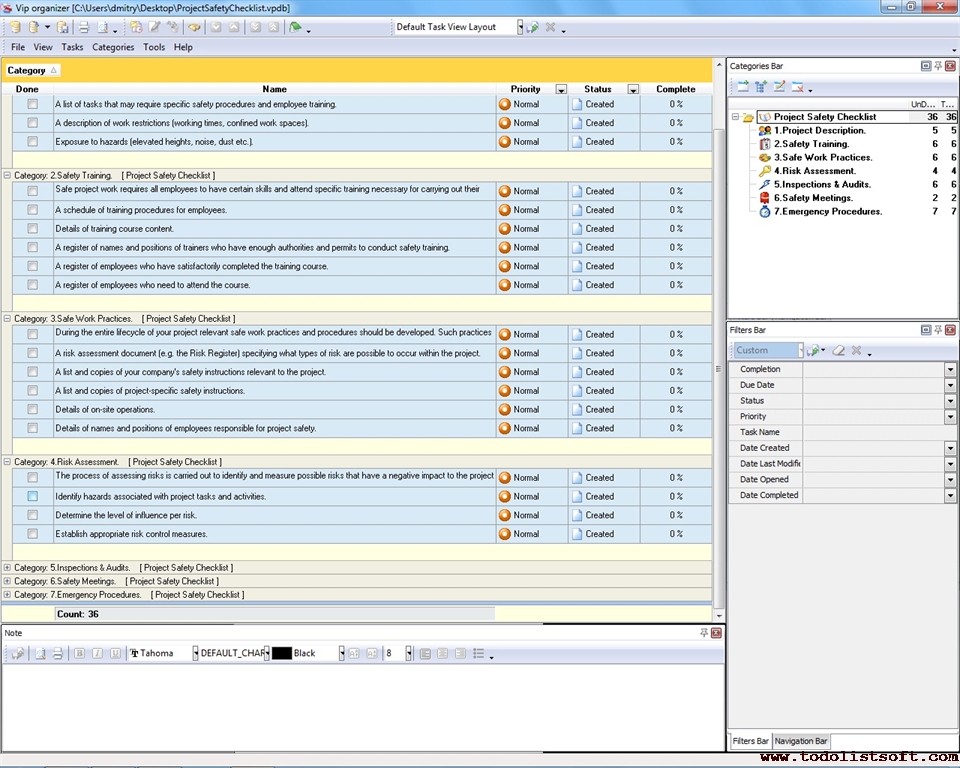Pin the Categories Bar panel
This screenshot has height=768, width=960.
pos(938,66)
